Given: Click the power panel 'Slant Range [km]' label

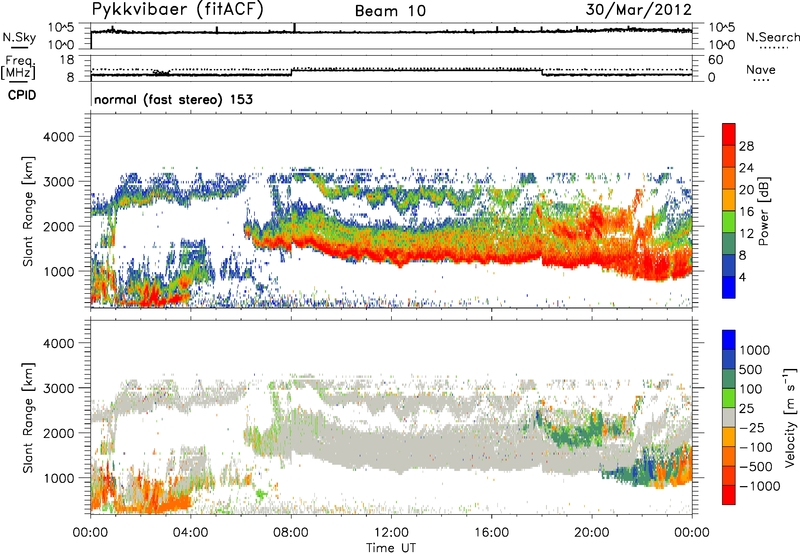Looking at the screenshot, I should (28, 211).
